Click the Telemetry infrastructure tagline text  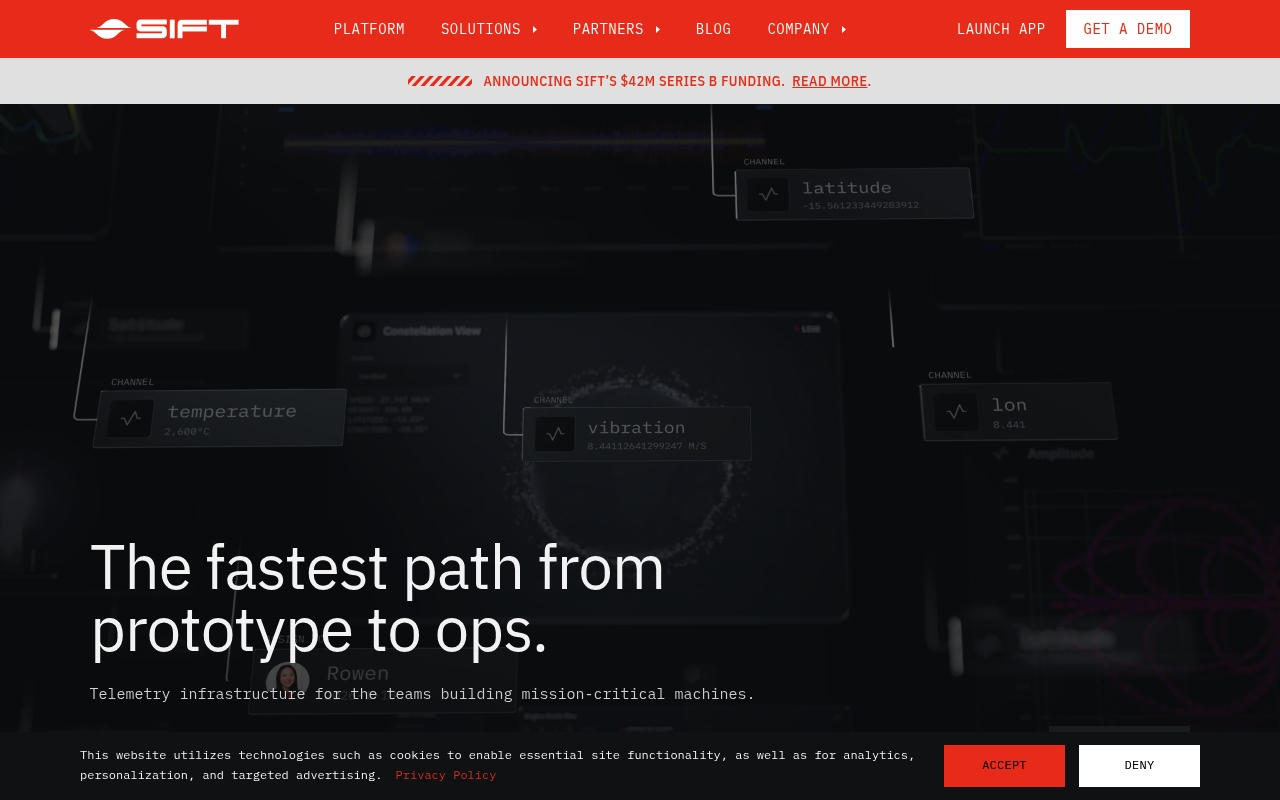pos(422,694)
